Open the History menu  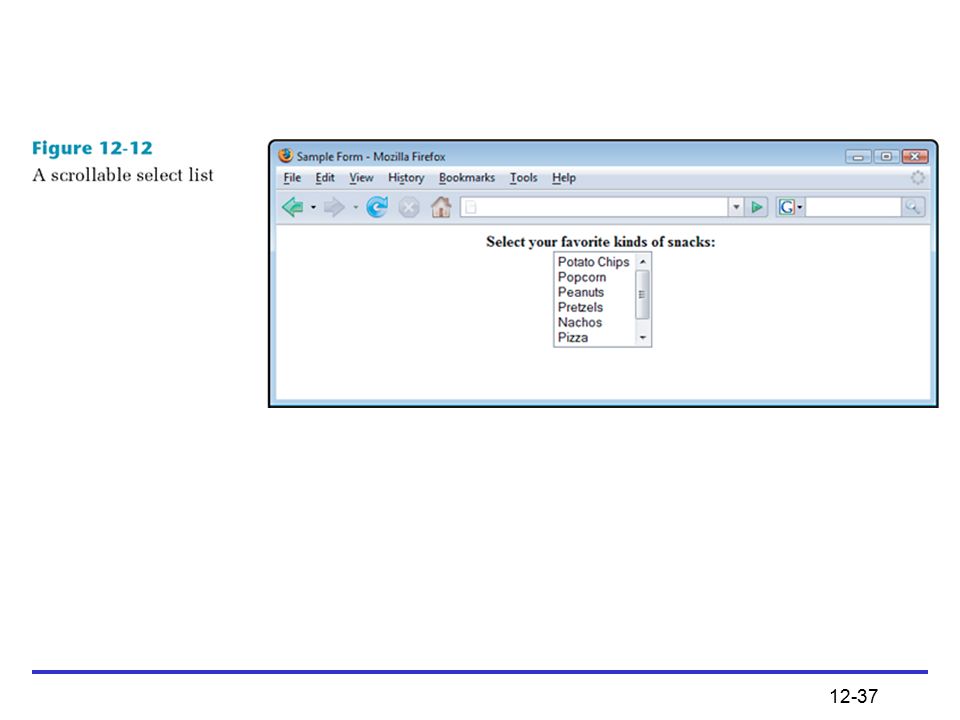406,178
